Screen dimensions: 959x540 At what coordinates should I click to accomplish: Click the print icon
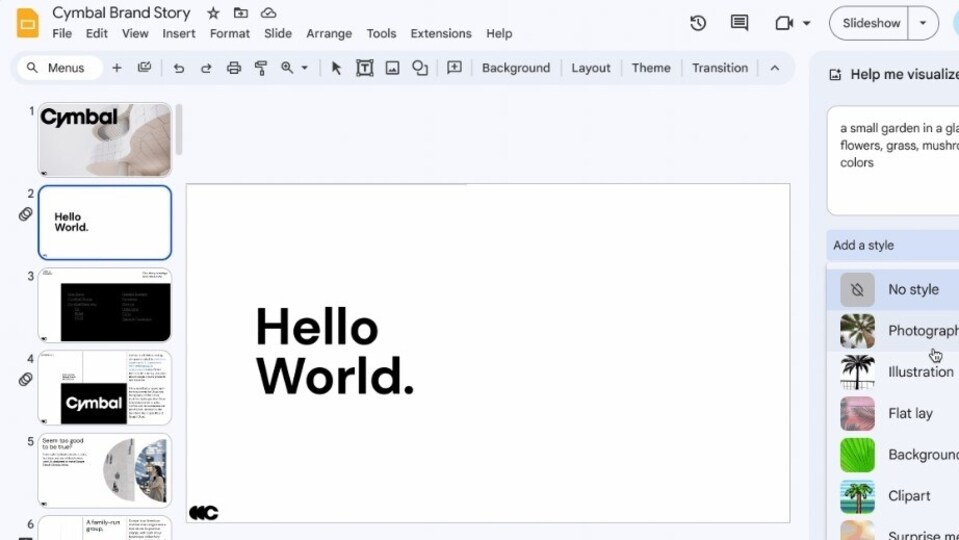coord(234,68)
